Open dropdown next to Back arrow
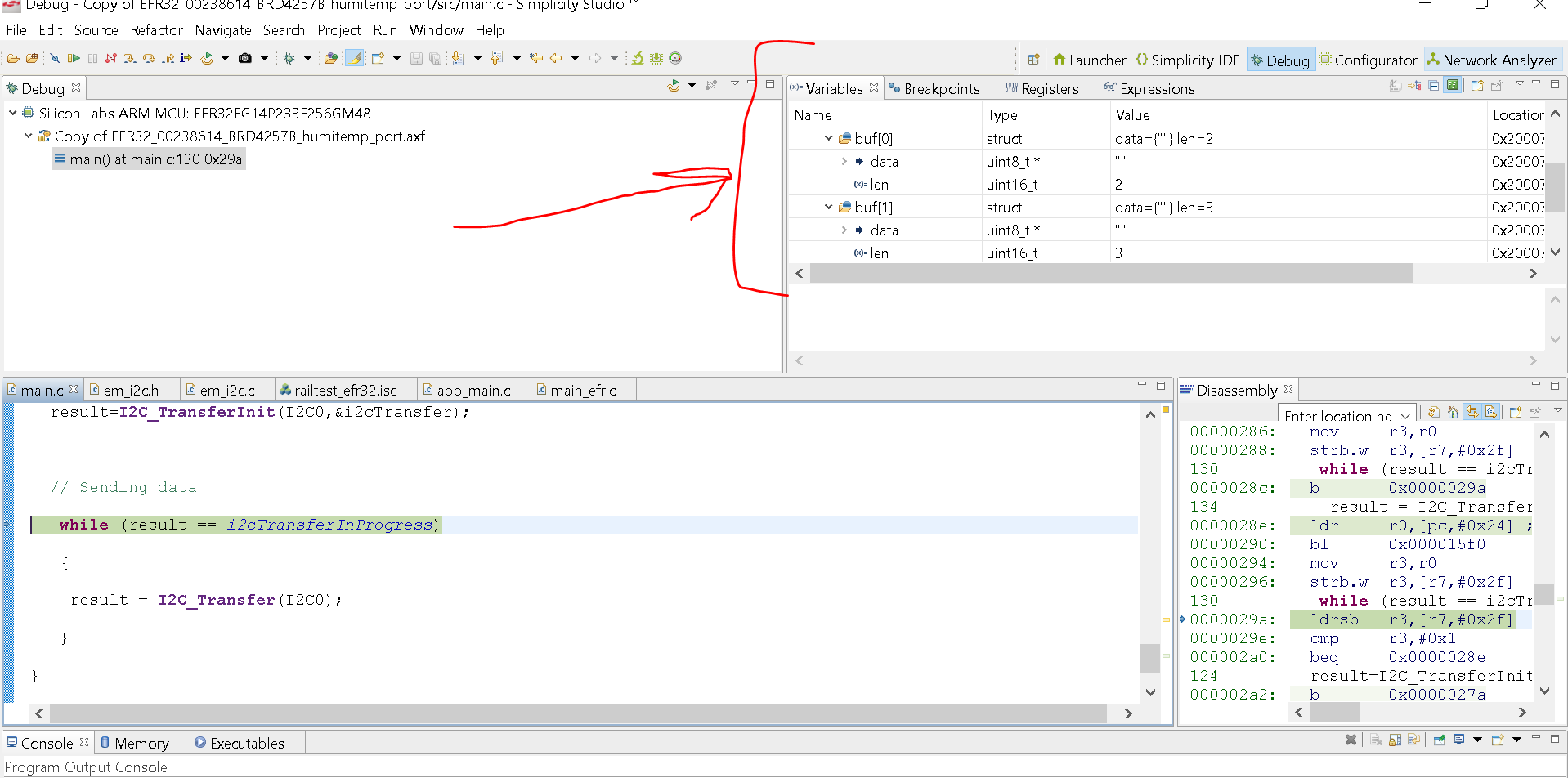This screenshot has height=778, width=1568. tap(575, 58)
